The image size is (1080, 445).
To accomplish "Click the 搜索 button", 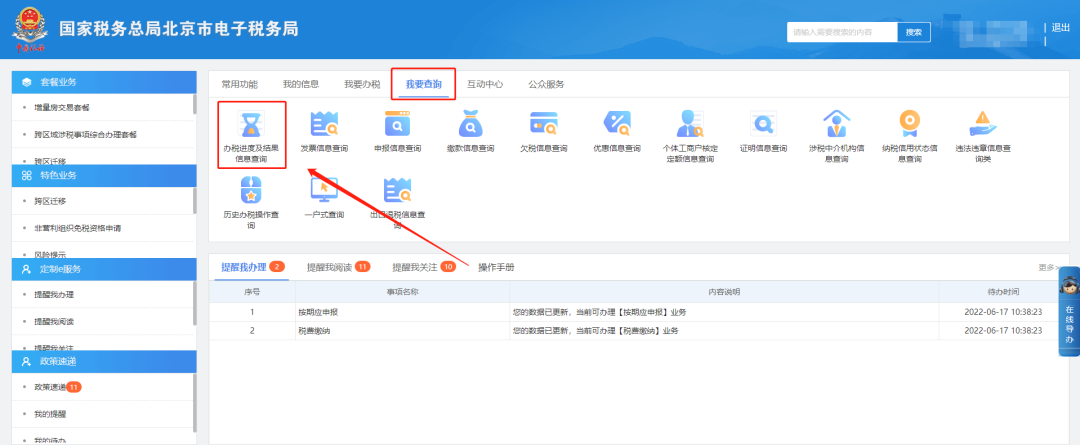I will tap(913, 32).
